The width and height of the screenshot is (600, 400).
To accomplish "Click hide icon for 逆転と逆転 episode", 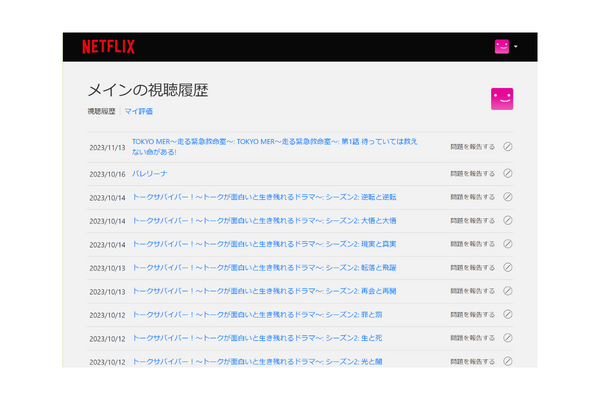I will pyautogui.click(x=507, y=197).
